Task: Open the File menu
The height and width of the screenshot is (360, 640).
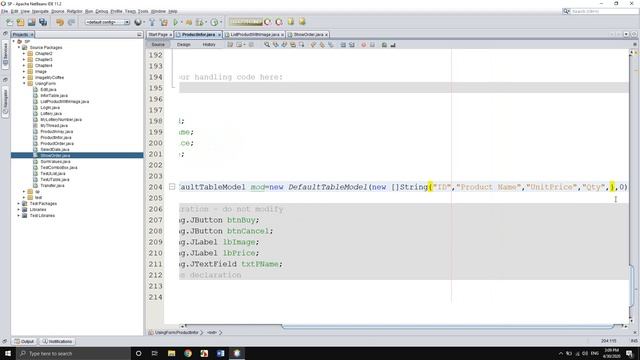Action: tap(4, 11)
